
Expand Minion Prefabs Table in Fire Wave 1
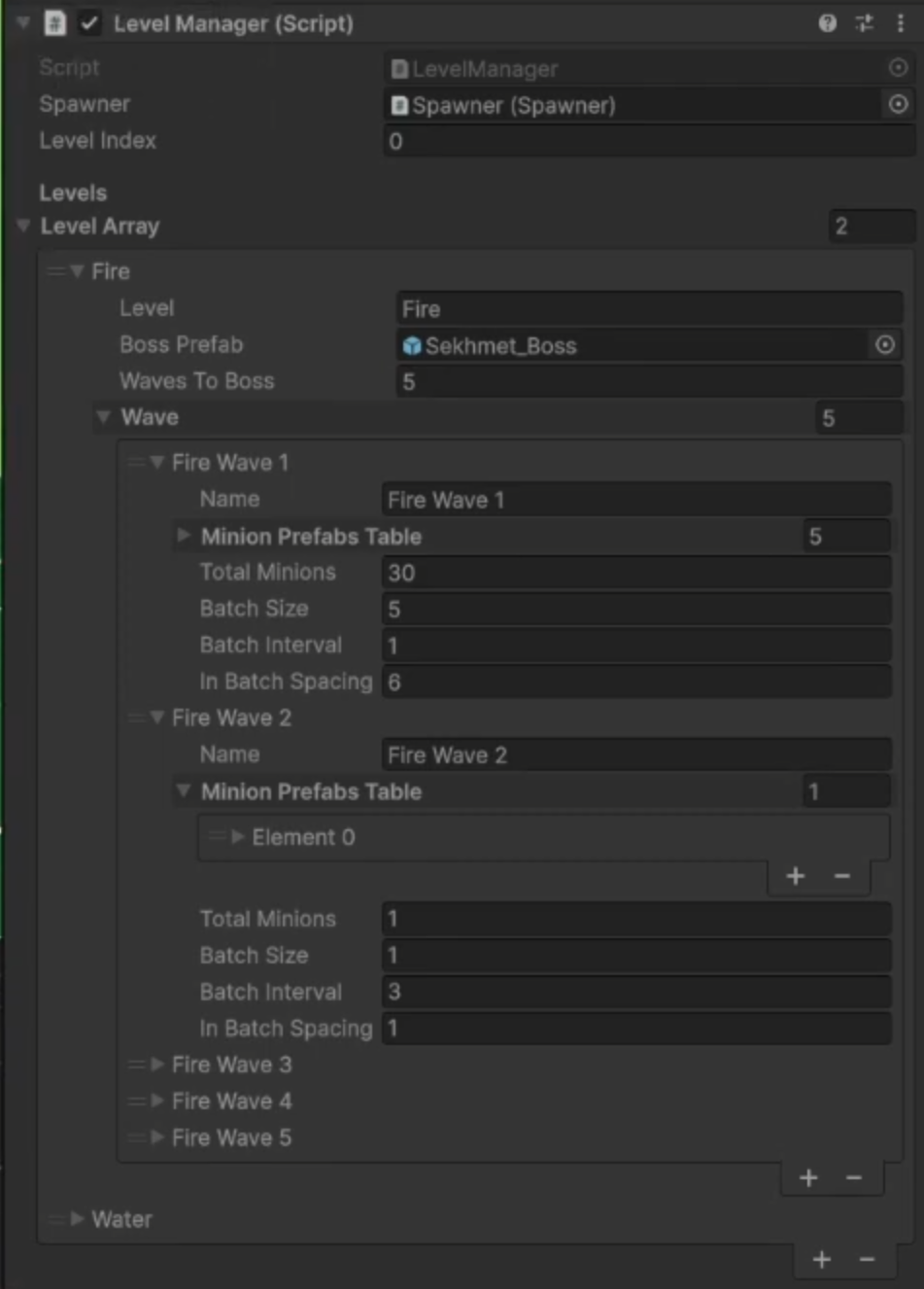pyautogui.click(x=183, y=536)
